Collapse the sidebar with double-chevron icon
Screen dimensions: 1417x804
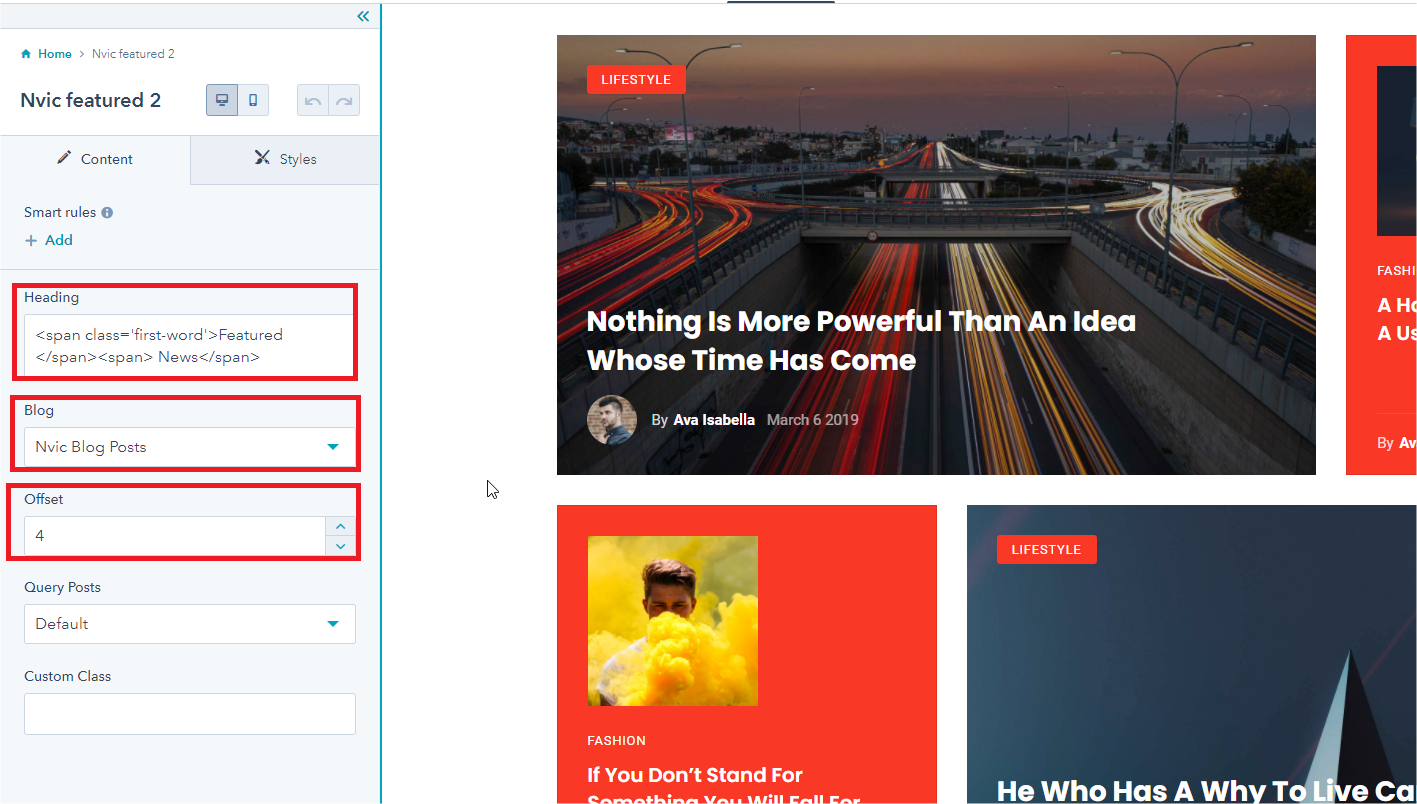(363, 16)
